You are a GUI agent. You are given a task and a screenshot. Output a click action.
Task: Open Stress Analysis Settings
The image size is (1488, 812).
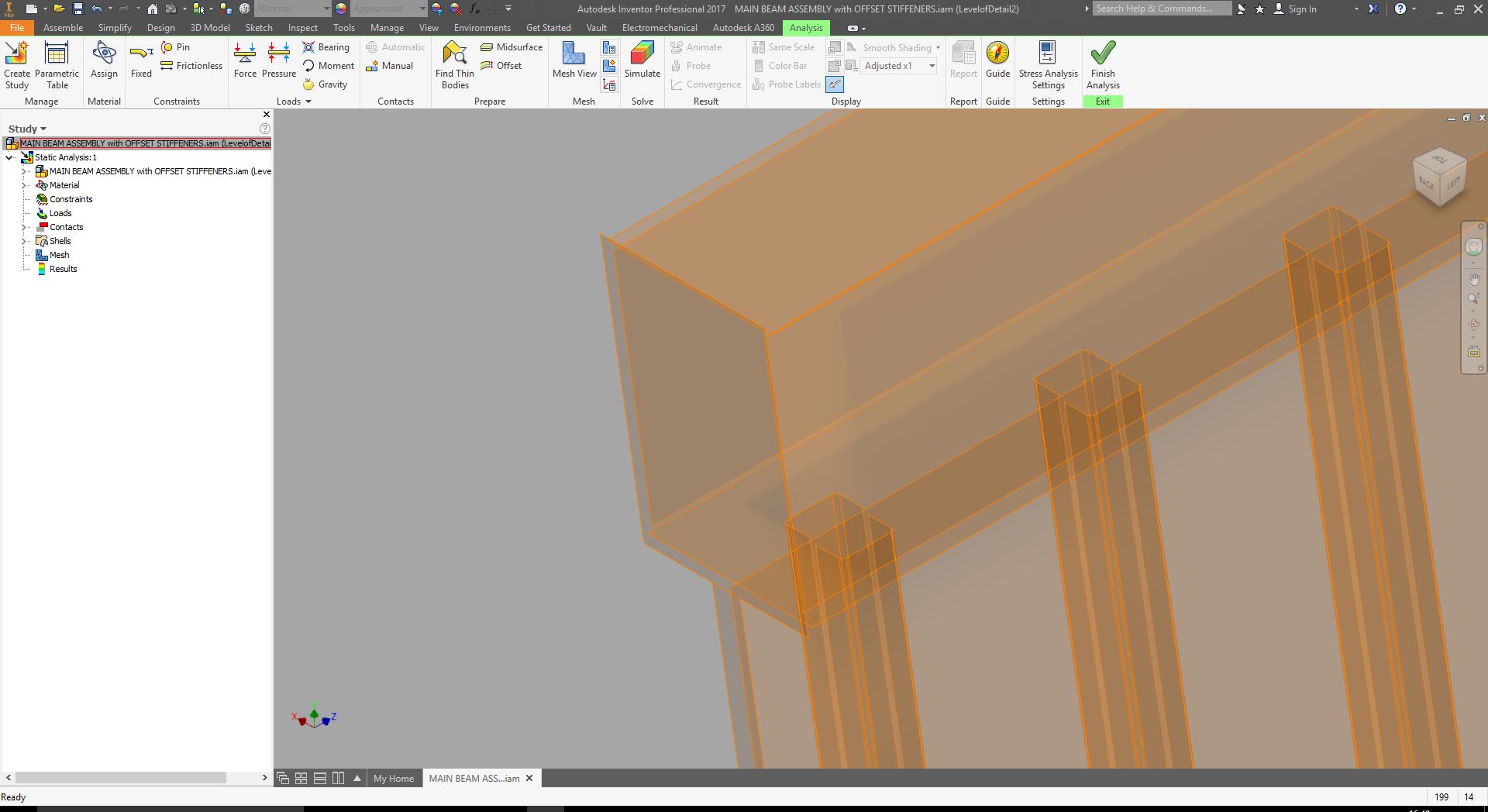[x=1048, y=65]
